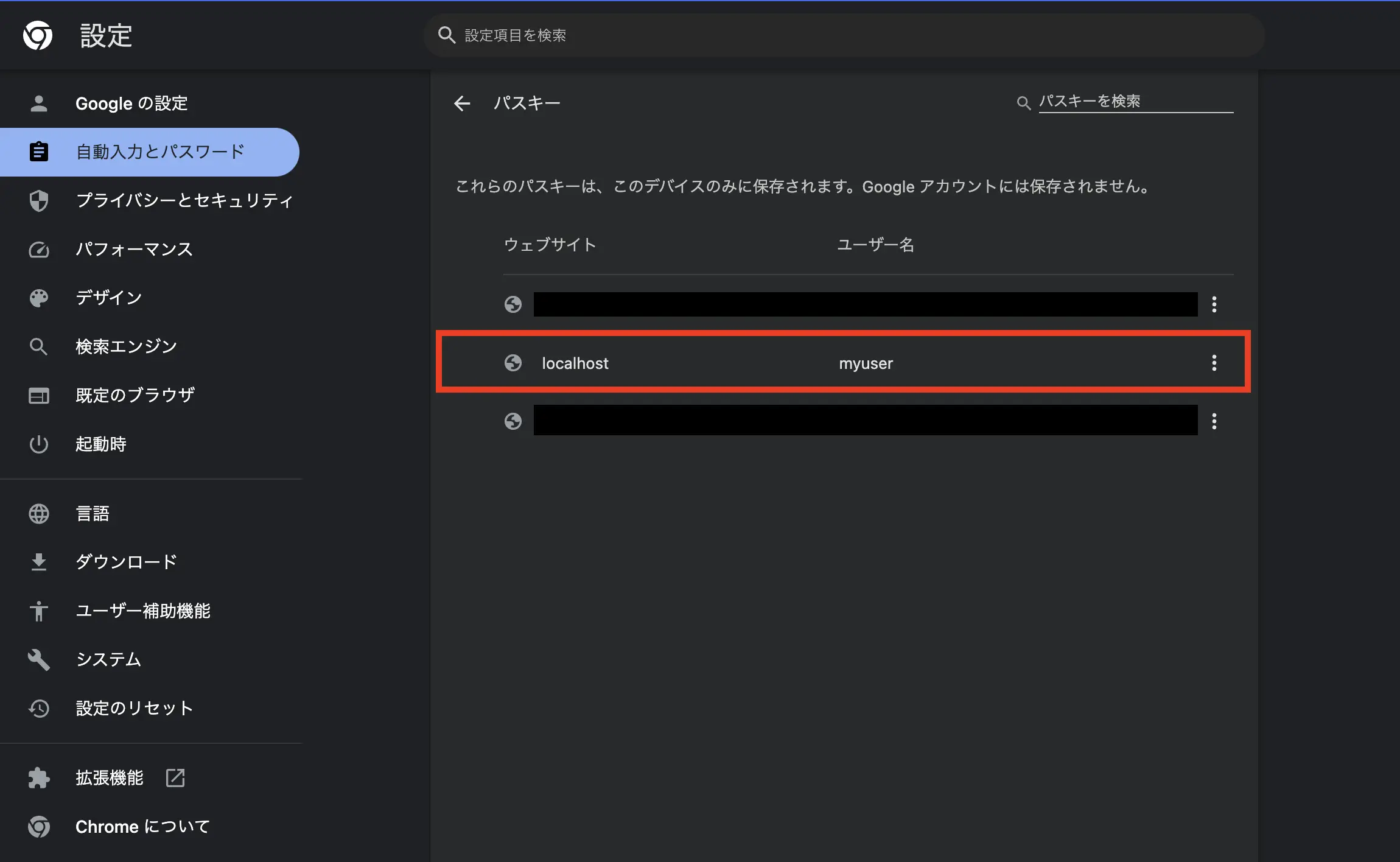Open 拡張機能 in a new tab
The image size is (1400, 862).
(175, 777)
